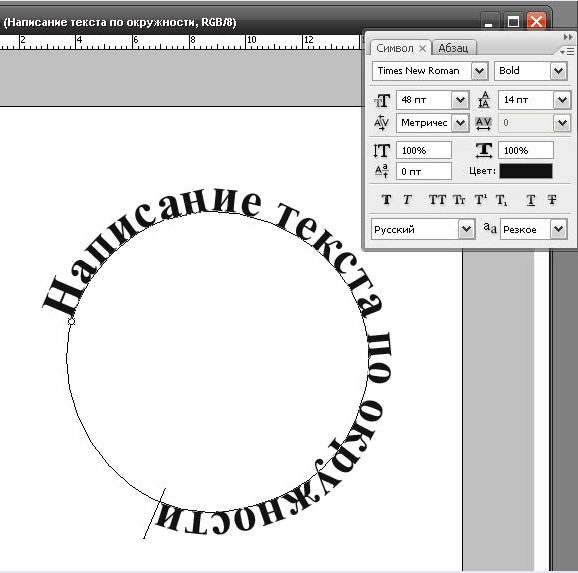Apply Subscript style button
This screenshot has width=578, height=573.
pyautogui.click(x=501, y=200)
